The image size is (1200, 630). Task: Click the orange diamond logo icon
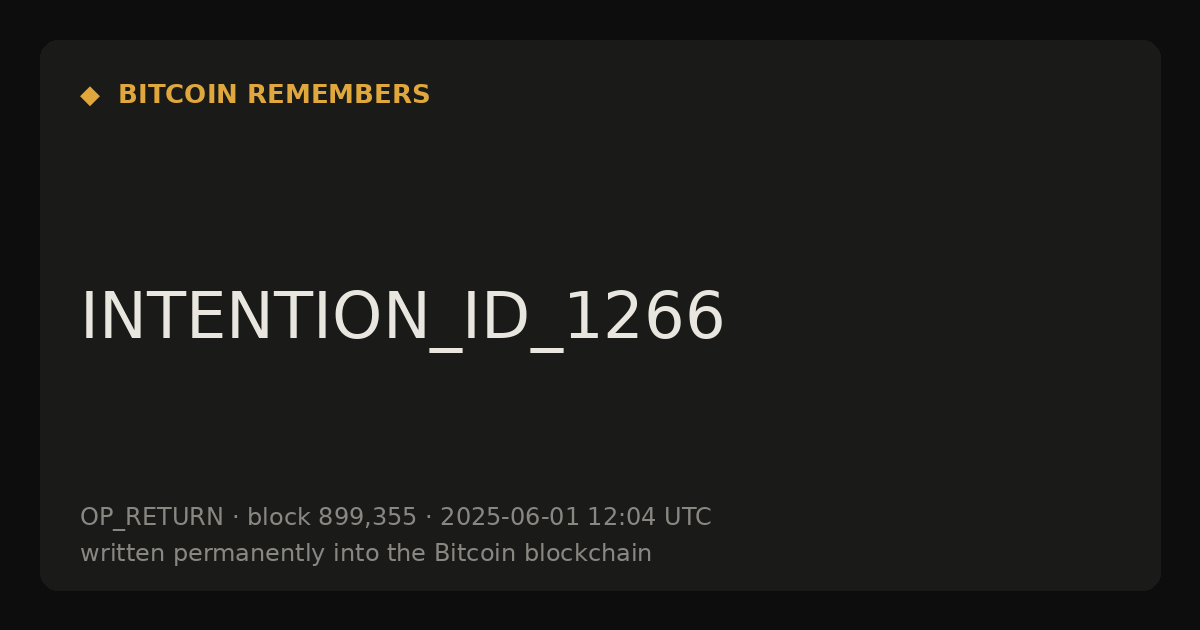[x=90, y=96]
